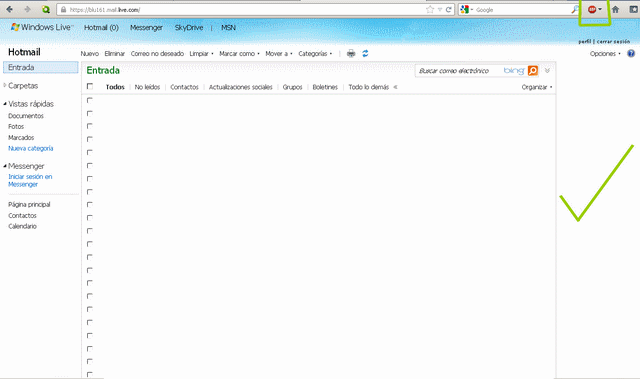
Task: Open Calendario in the sidebar
Action: (x=22, y=226)
